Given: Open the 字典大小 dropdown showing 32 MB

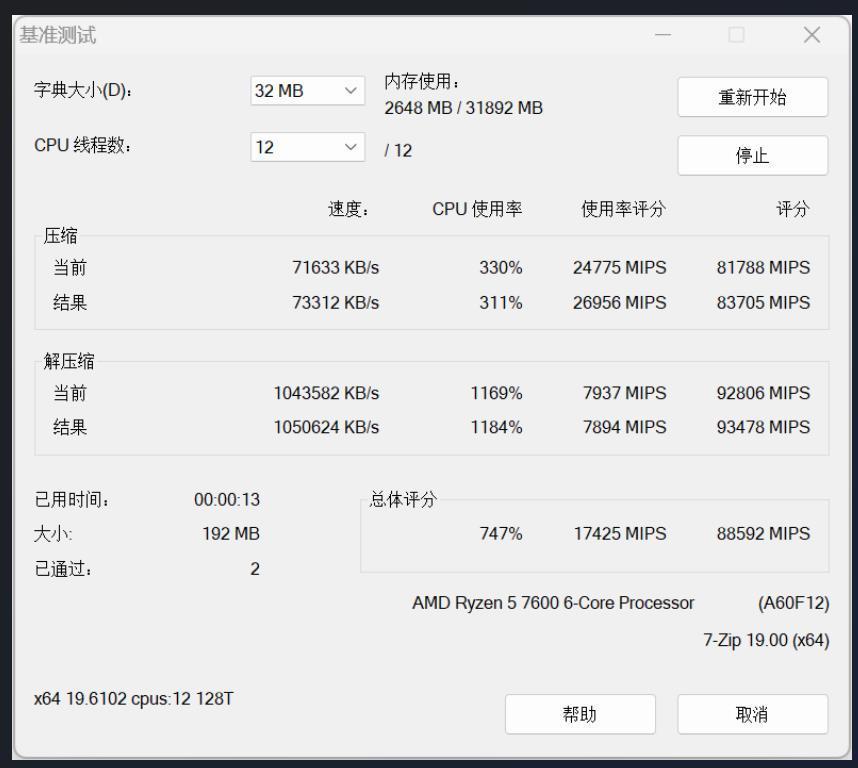Looking at the screenshot, I should (x=308, y=91).
